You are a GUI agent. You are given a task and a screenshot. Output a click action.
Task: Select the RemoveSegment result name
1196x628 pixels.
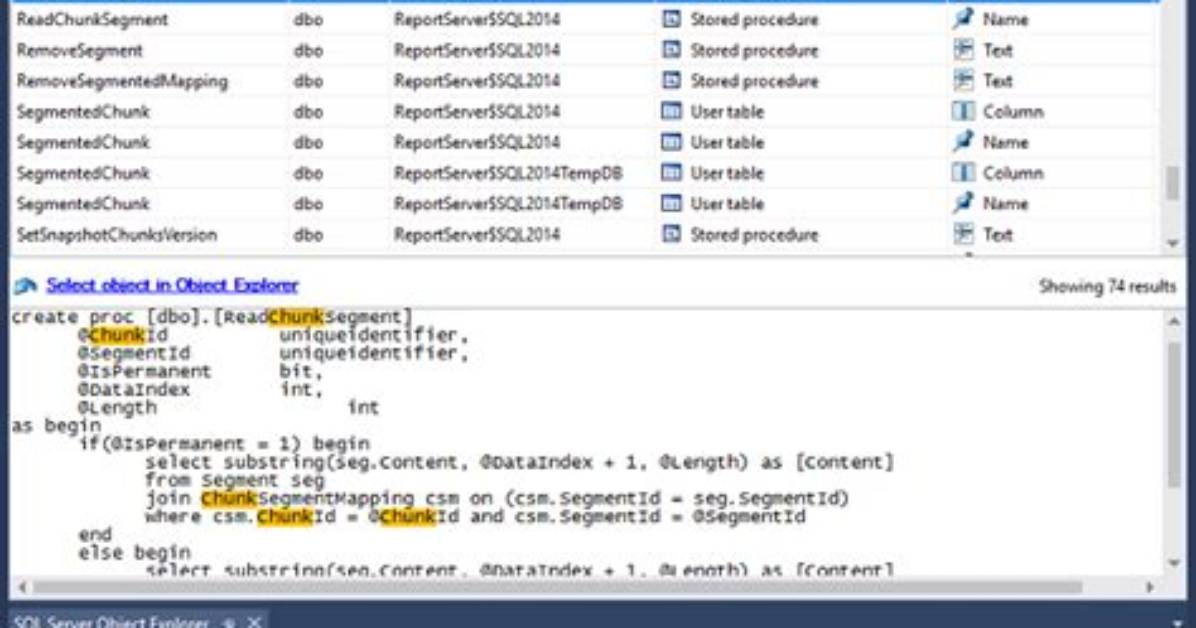[x=79, y=50]
